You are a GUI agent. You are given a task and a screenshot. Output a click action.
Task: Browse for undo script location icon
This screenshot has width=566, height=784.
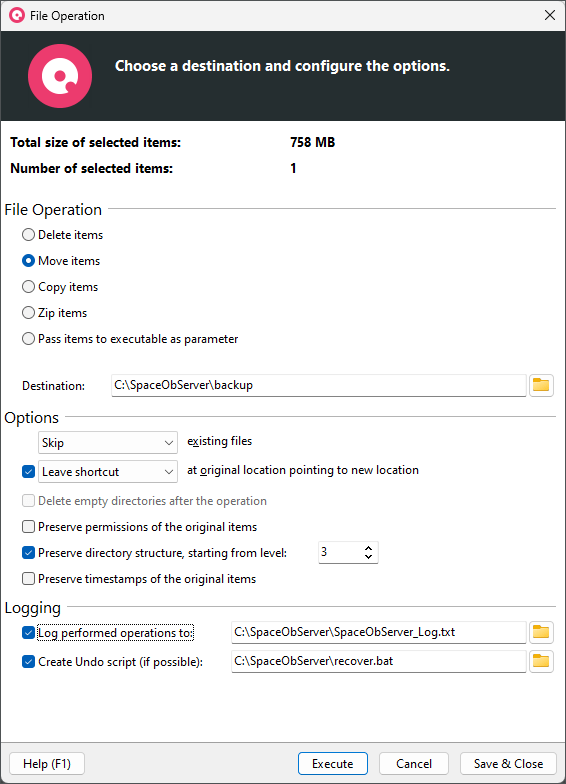541,662
